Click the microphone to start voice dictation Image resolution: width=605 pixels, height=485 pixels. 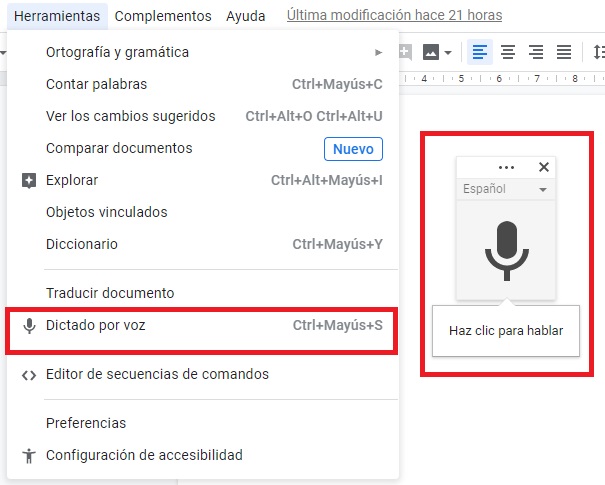[505, 250]
